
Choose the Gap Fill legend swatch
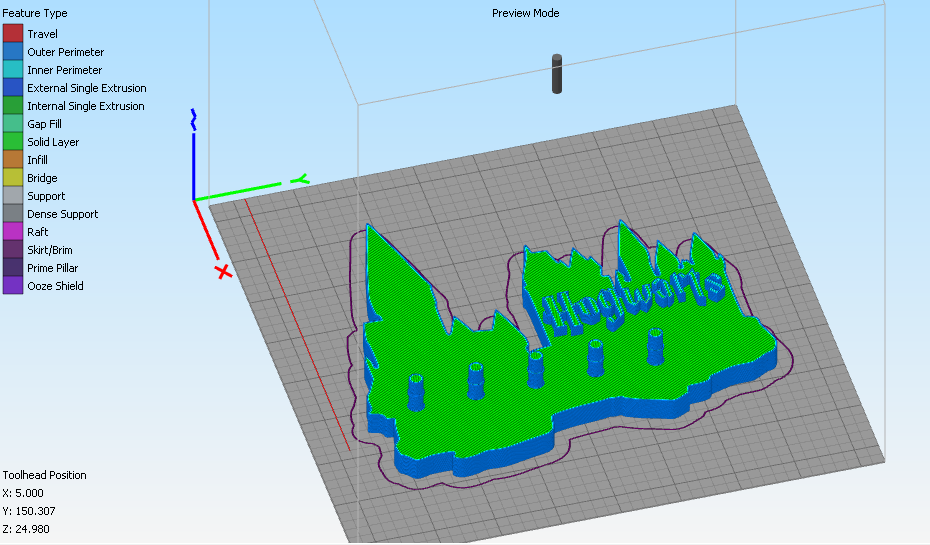click(x=13, y=123)
